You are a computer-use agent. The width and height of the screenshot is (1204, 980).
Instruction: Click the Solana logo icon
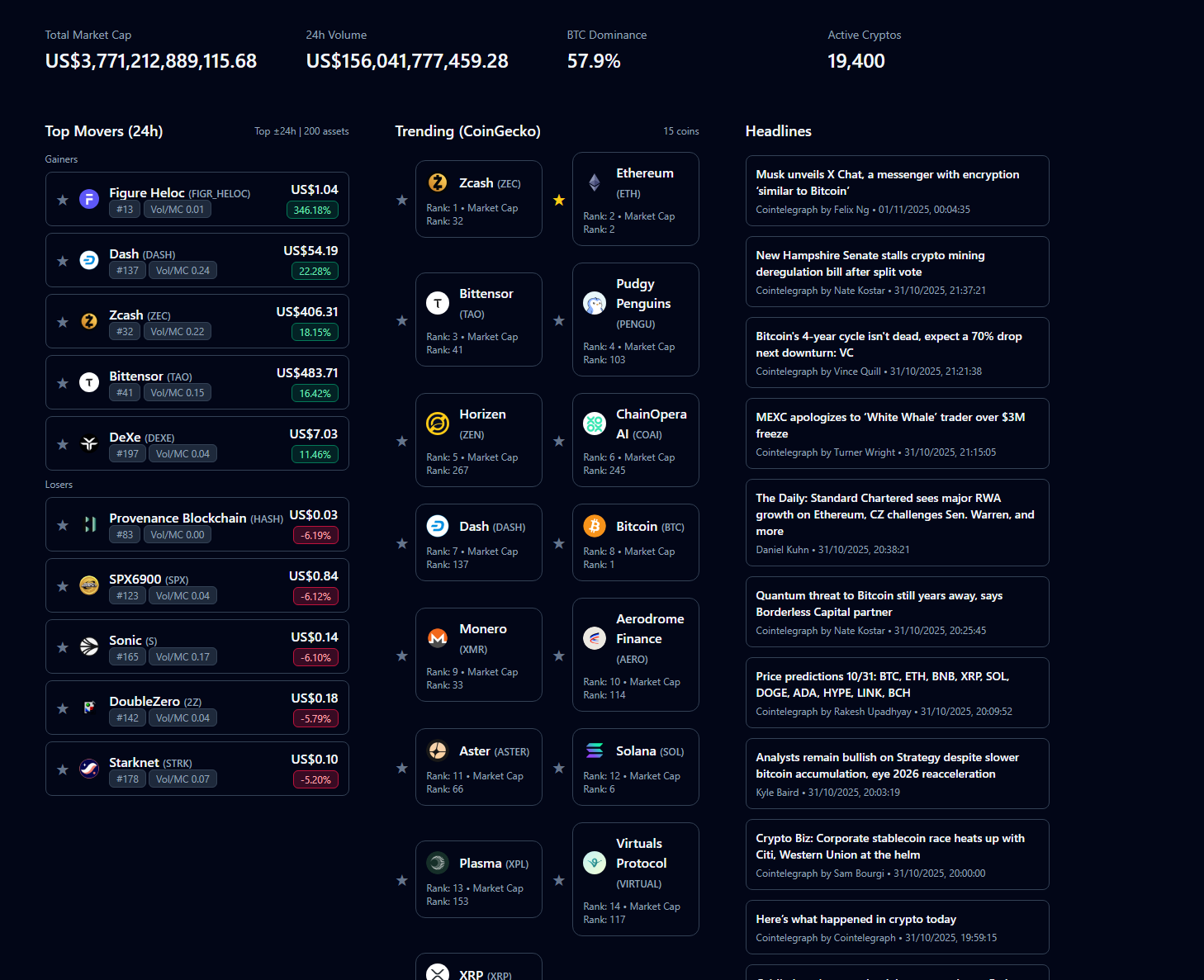[595, 750]
